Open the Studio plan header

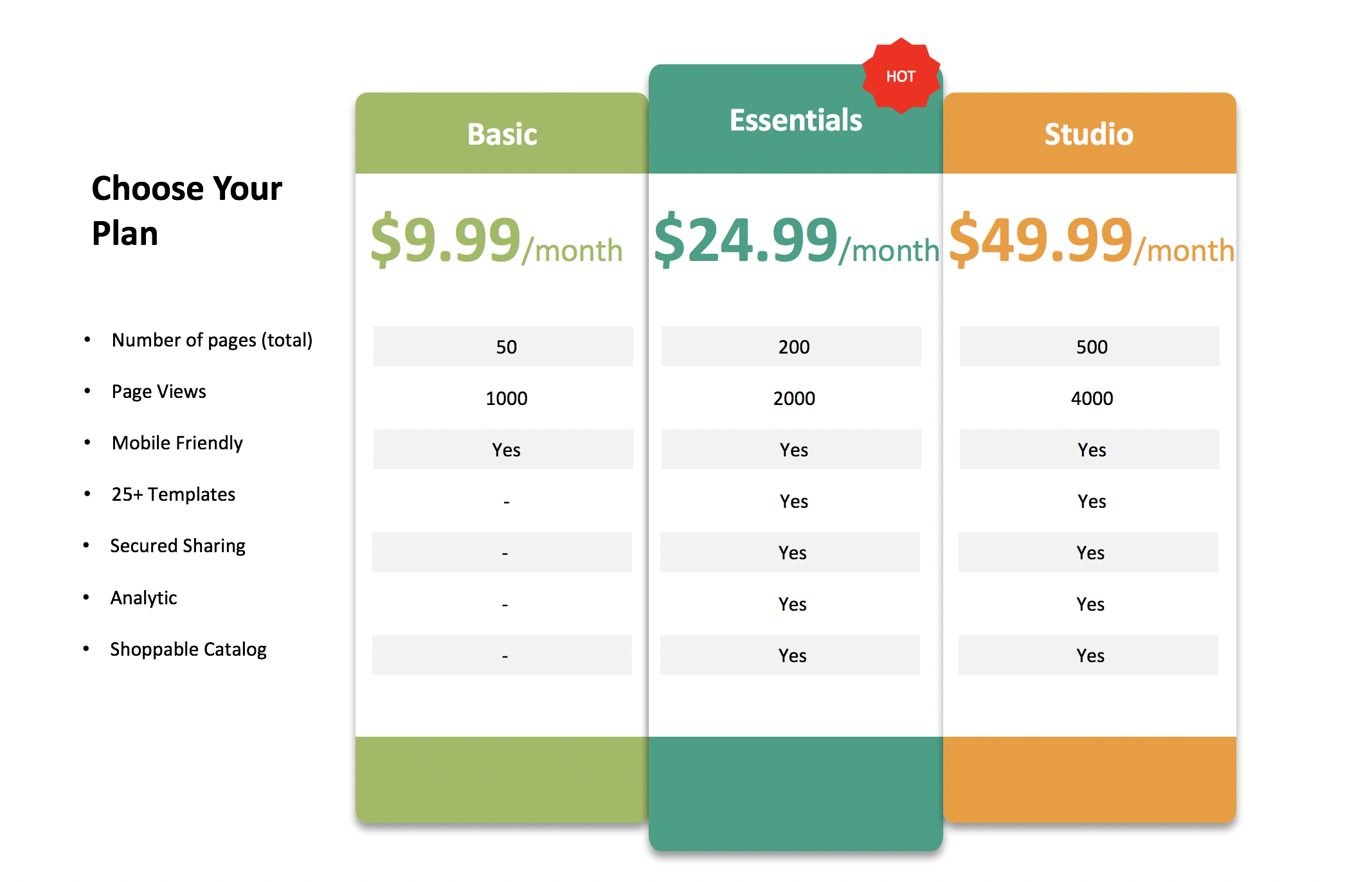click(1088, 134)
